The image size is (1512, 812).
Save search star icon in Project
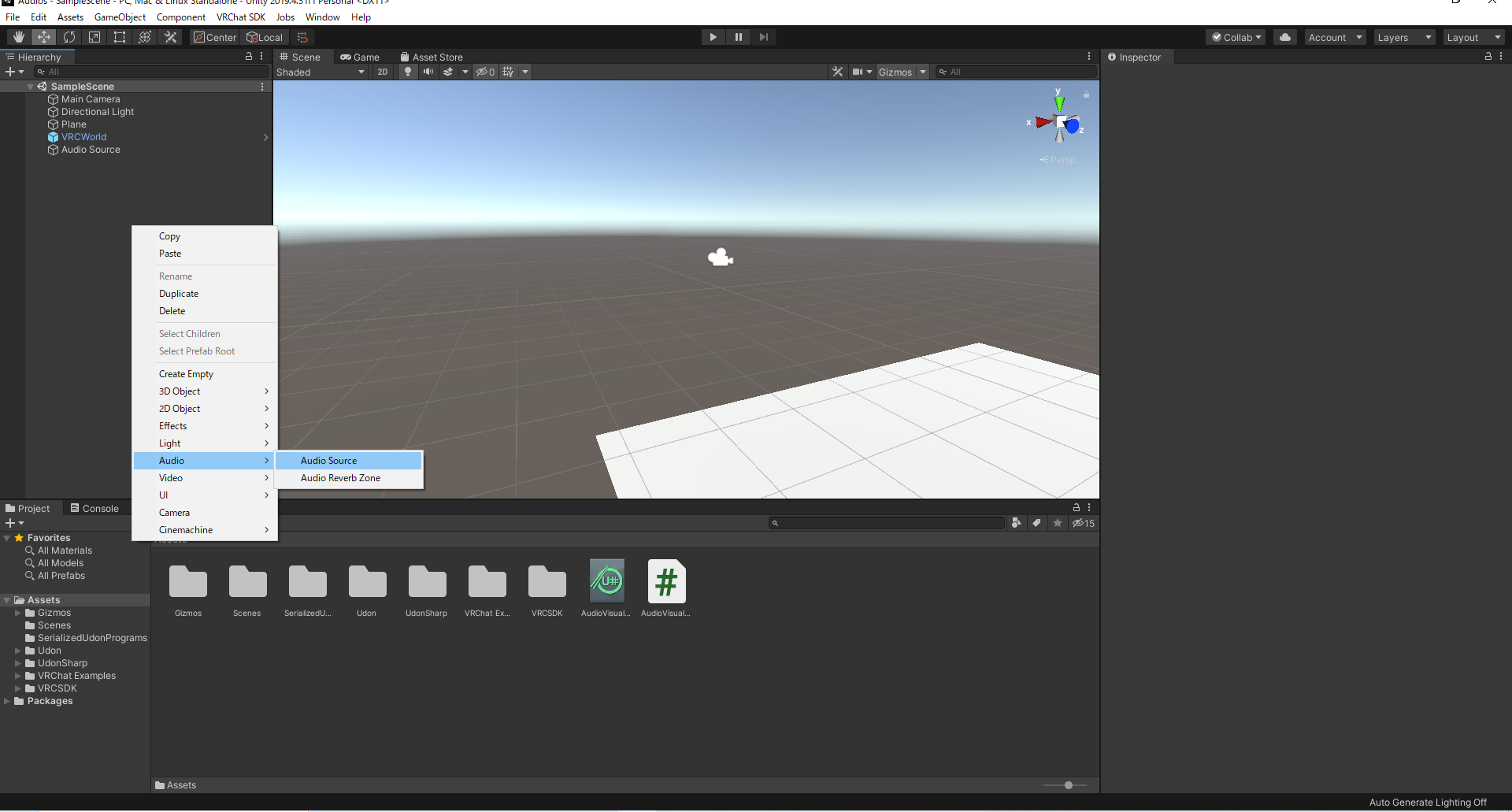point(1058,523)
